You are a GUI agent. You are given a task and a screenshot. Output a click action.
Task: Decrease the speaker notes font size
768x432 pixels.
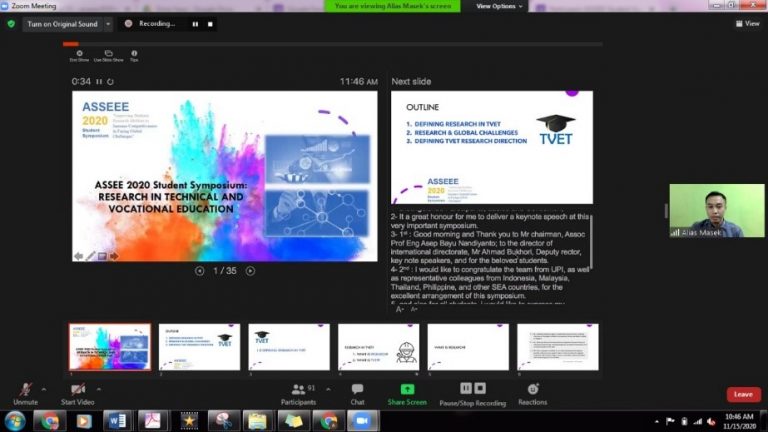click(x=414, y=309)
